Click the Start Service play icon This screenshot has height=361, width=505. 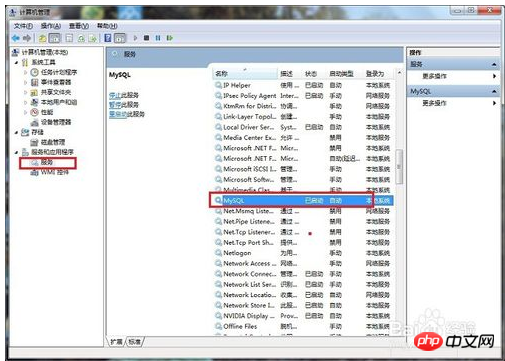[135, 38]
